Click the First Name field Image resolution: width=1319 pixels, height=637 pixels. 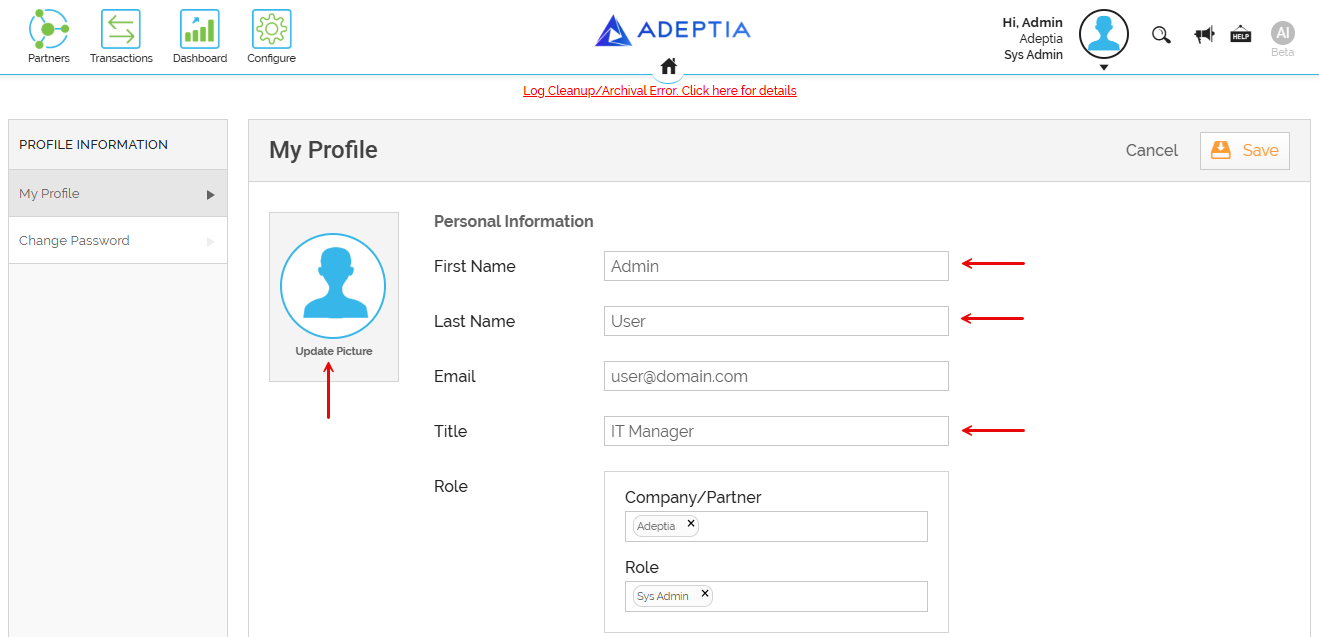tap(776, 266)
